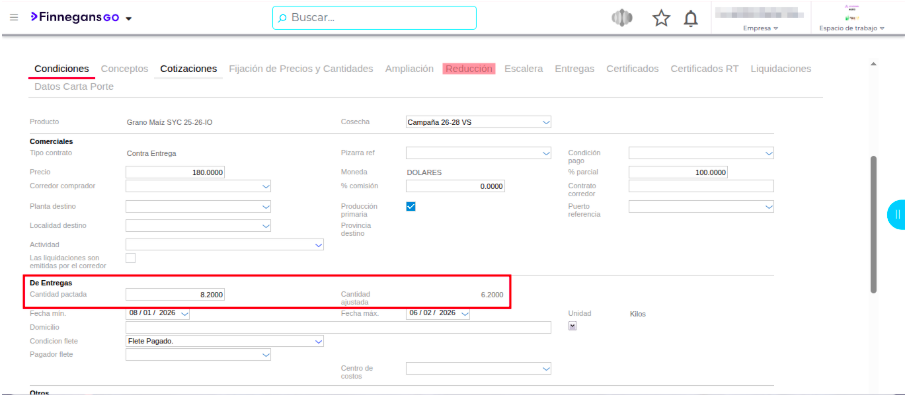Click the small arrow button under Unidad
The image size is (908, 416).
(x=572, y=327)
